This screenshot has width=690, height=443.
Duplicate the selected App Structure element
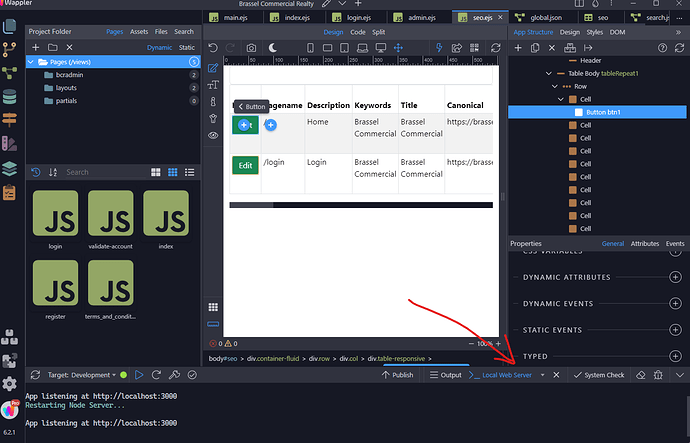535,48
